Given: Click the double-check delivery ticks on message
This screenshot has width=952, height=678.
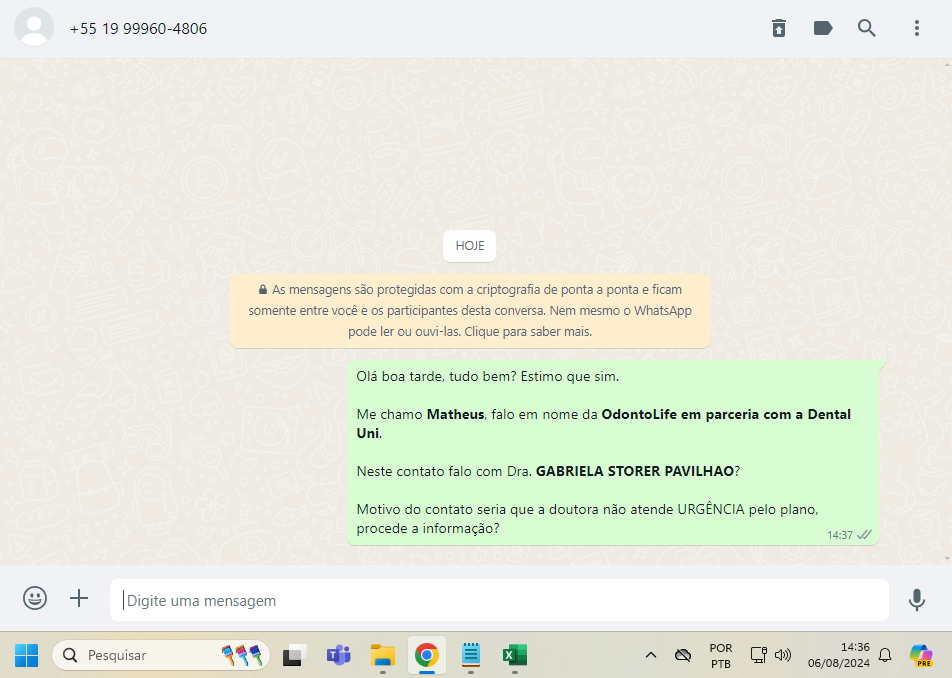Looking at the screenshot, I should point(864,535).
